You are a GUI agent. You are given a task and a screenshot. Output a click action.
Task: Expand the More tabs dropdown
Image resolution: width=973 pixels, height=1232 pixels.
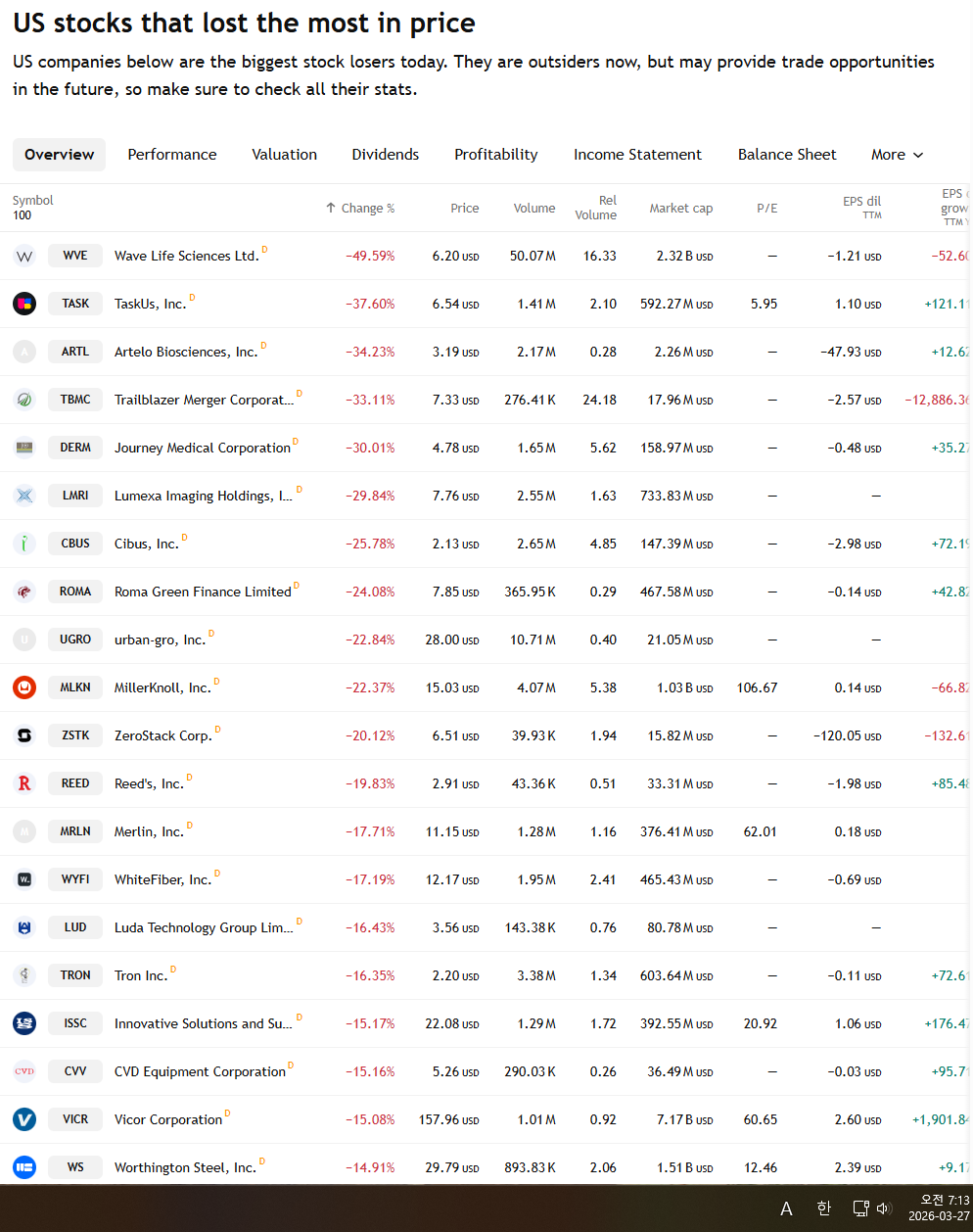[x=897, y=155]
